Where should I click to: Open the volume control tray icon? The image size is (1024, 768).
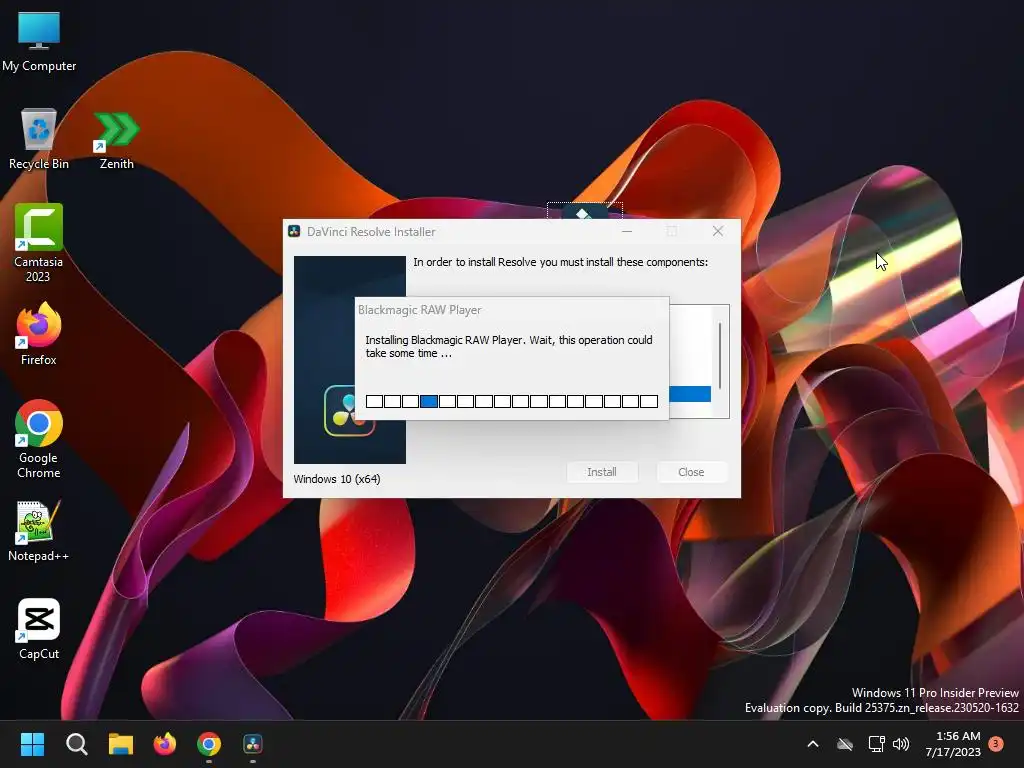click(x=901, y=744)
